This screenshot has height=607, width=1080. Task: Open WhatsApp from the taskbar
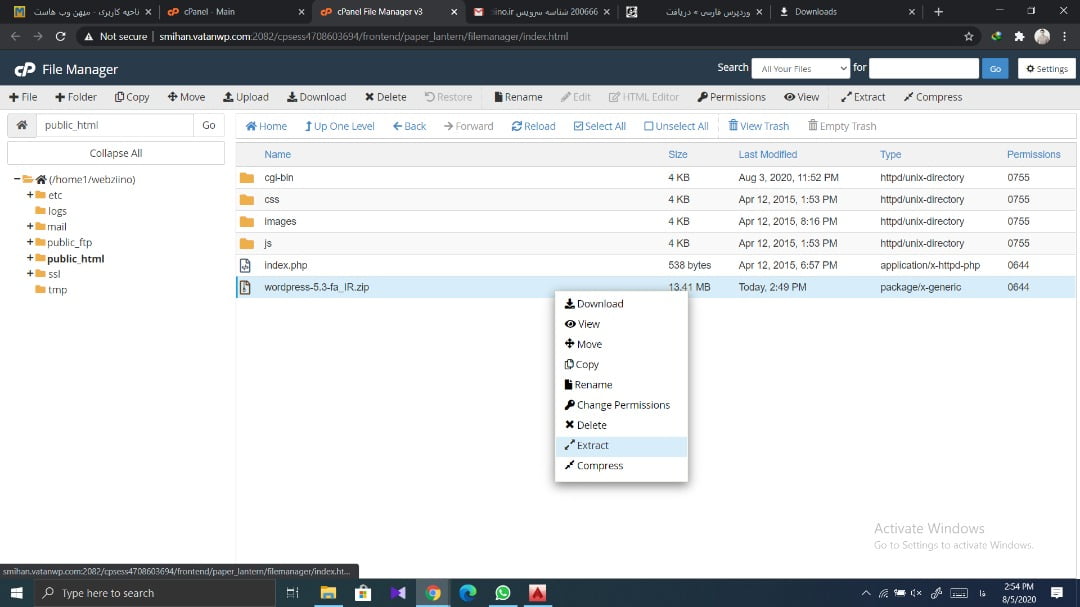pos(503,593)
